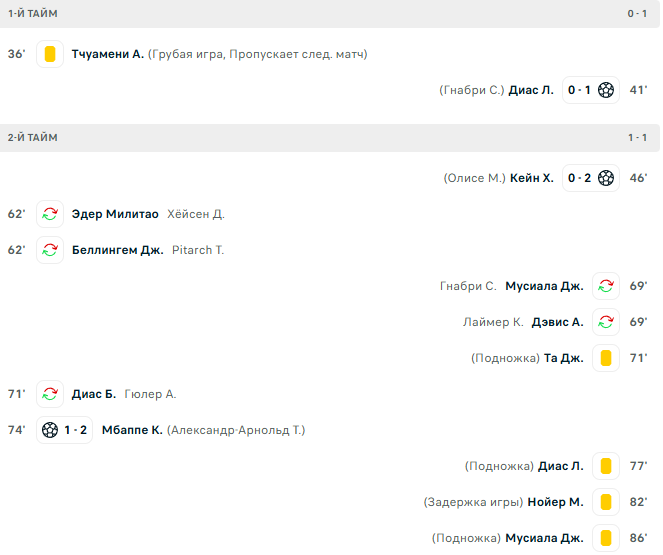Viewport: 663px width, 555px height.
Task: Click the 1-2 goal icon for Мбаппе
Action: 50,430
